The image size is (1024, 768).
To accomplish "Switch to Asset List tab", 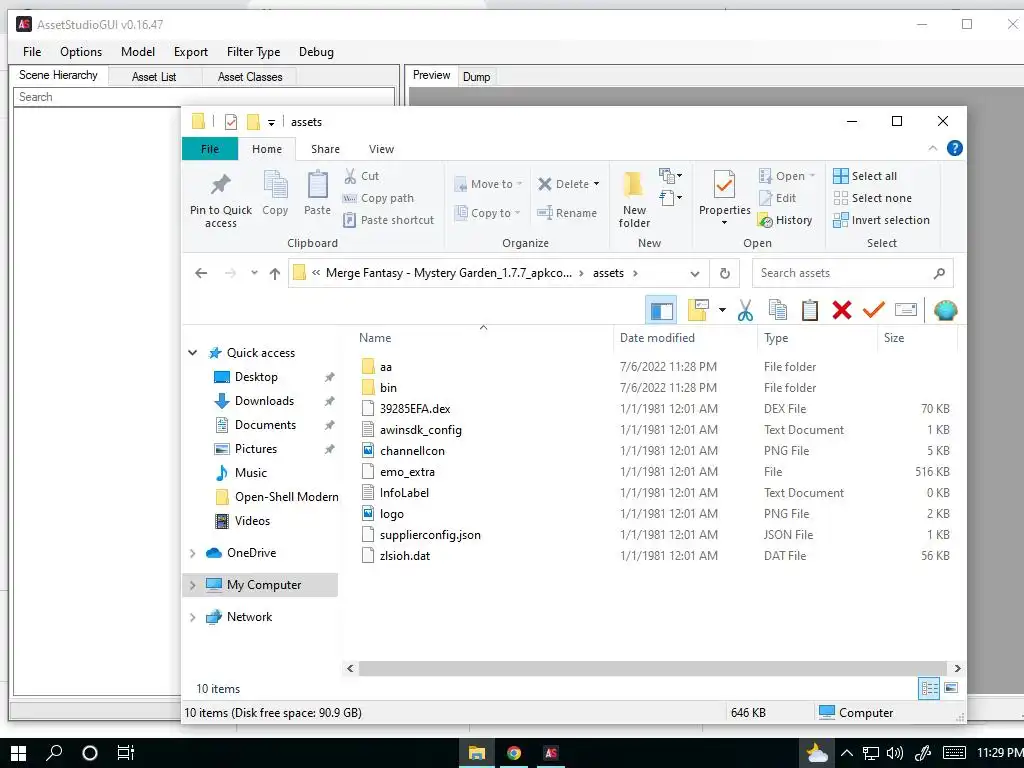I will [x=154, y=77].
